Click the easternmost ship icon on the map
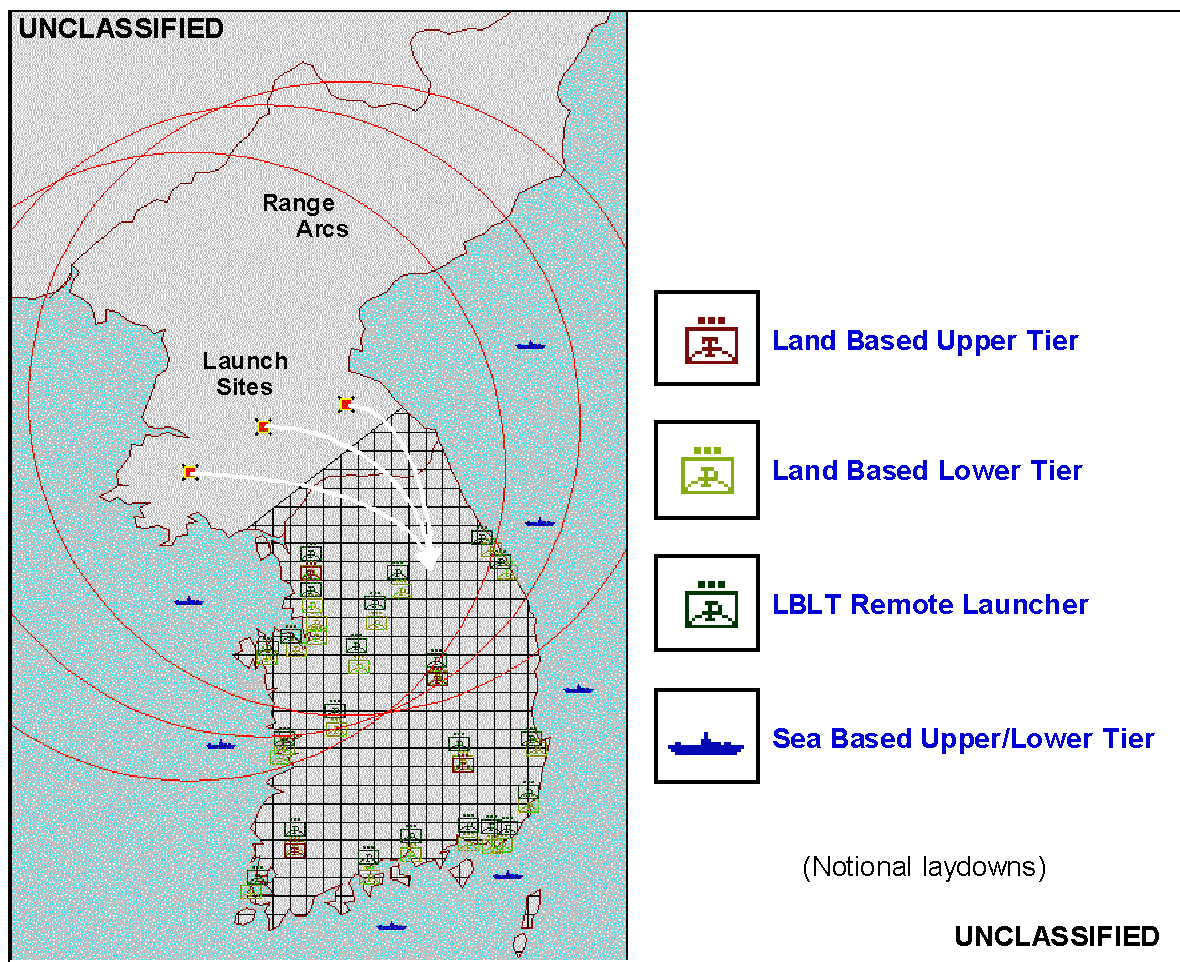 [578, 689]
